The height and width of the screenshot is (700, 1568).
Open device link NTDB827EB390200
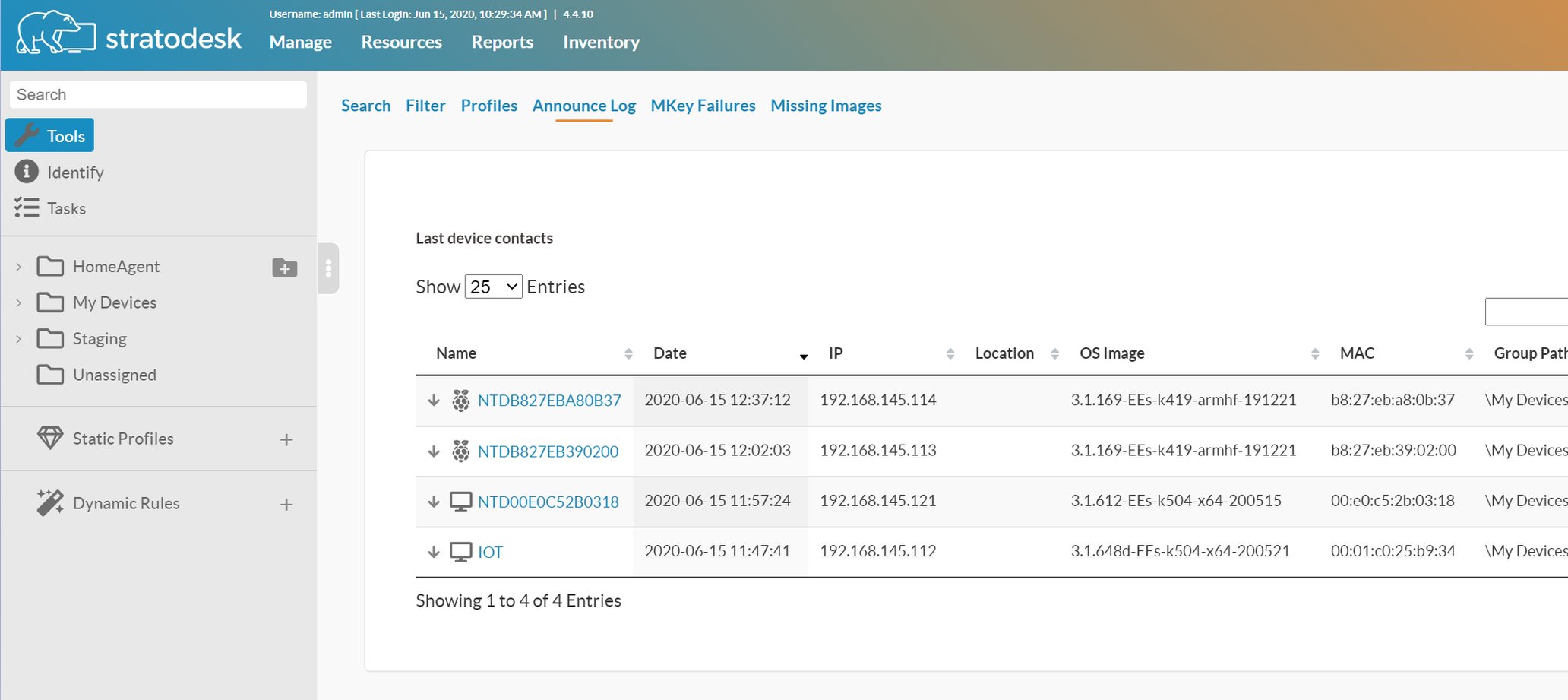[548, 451]
